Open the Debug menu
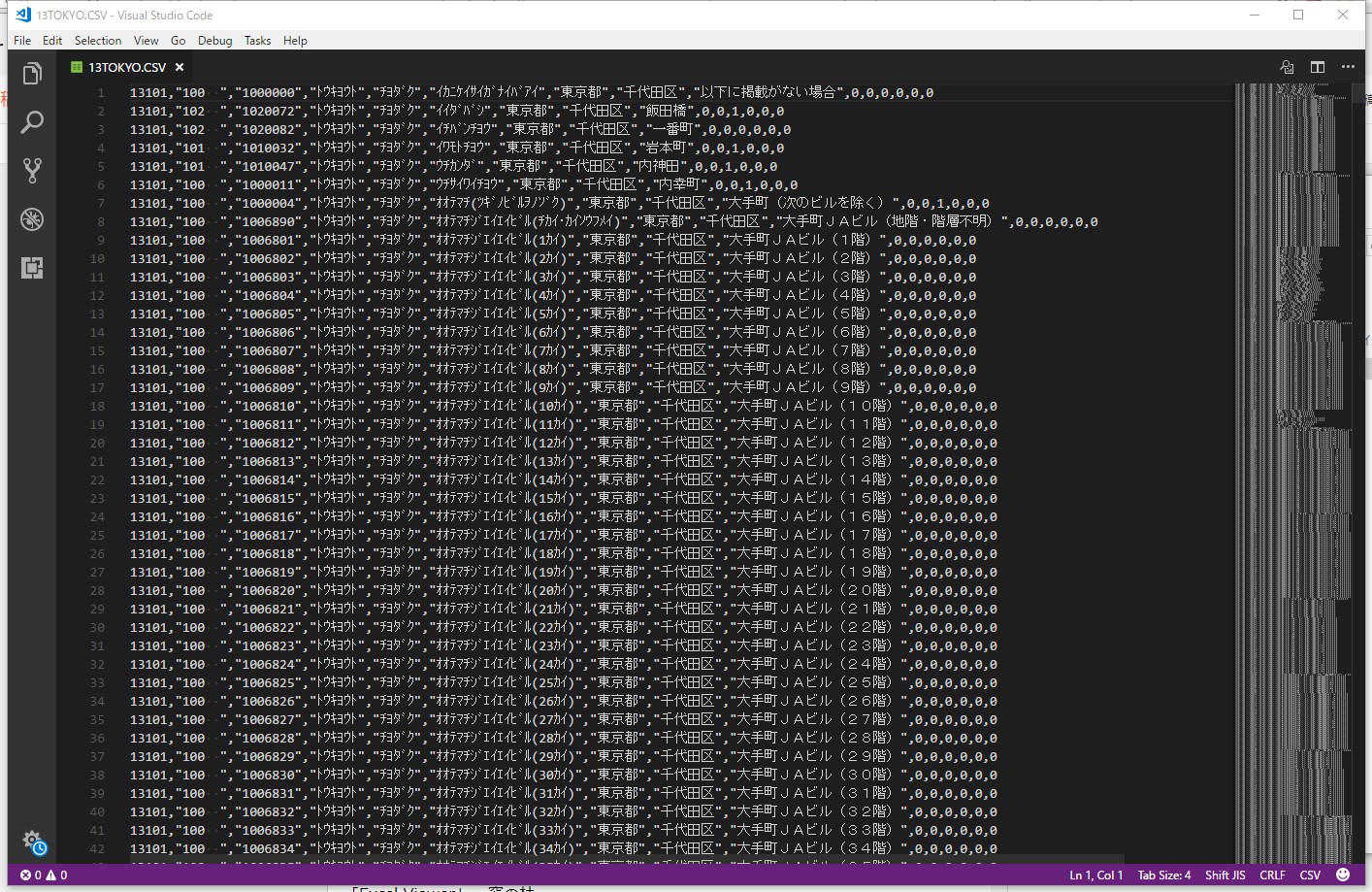The width and height of the screenshot is (1372, 892). click(x=214, y=40)
